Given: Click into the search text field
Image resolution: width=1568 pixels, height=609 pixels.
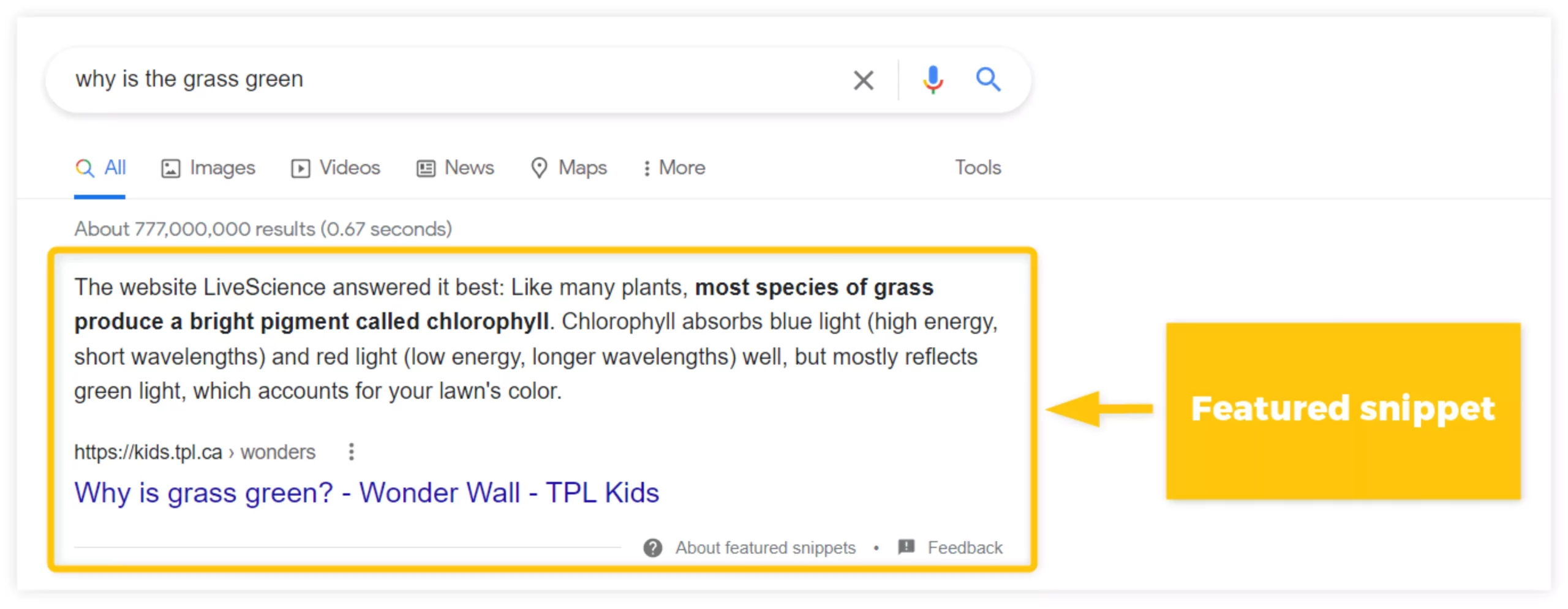Looking at the screenshot, I should 429,80.
